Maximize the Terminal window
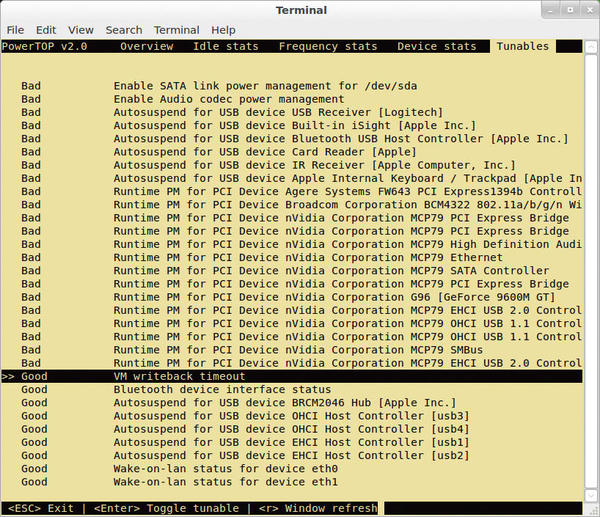The height and width of the screenshot is (517, 600). coord(570,10)
